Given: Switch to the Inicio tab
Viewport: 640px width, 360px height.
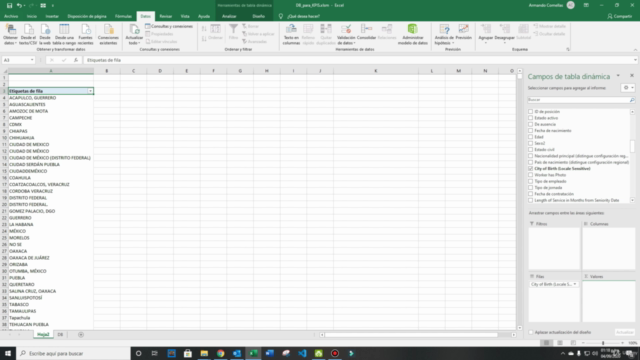Looking at the screenshot, I should click(31, 16).
